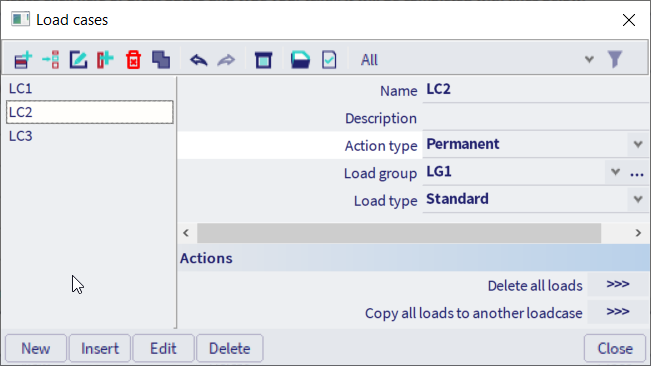The height and width of the screenshot is (366, 651).
Task: Click the Close button
Action: pyautogui.click(x=615, y=348)
